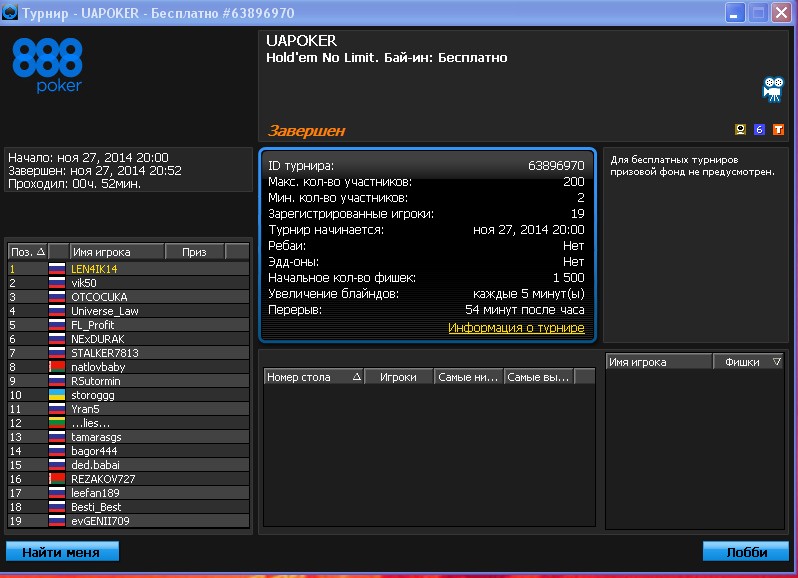Viewport: 798px width, 578px height.
Task: Sort by the Приз column header
Action: tap(194, 252)
